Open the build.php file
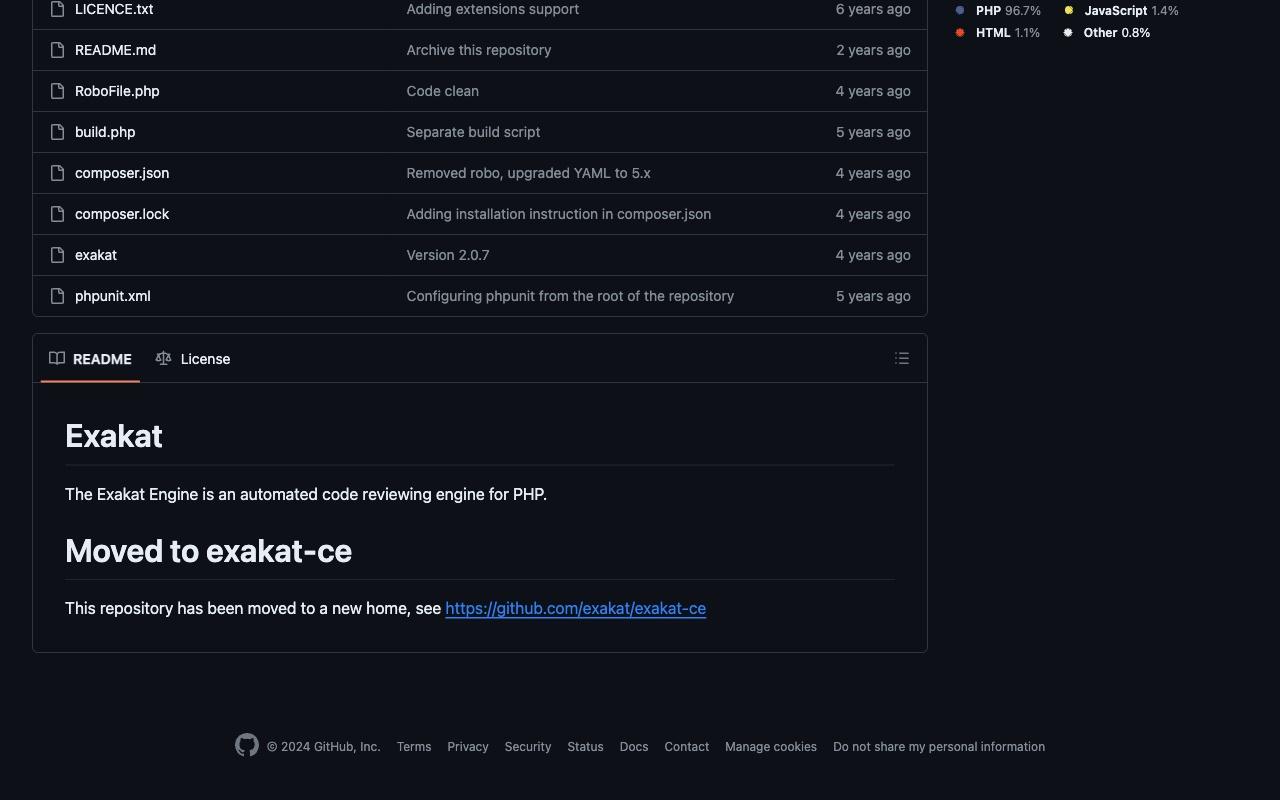Screen dimensions: 1280x800 105,132
